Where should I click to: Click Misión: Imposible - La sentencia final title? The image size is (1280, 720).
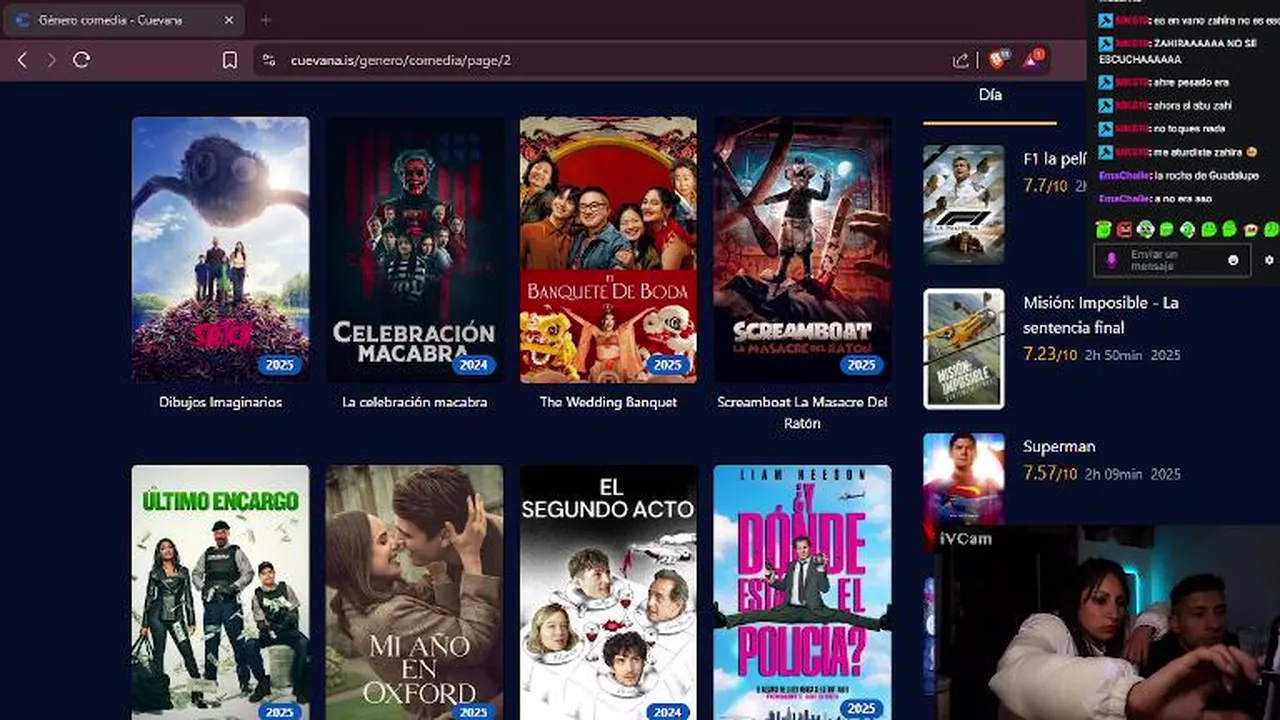click(x=1101, y=315)
